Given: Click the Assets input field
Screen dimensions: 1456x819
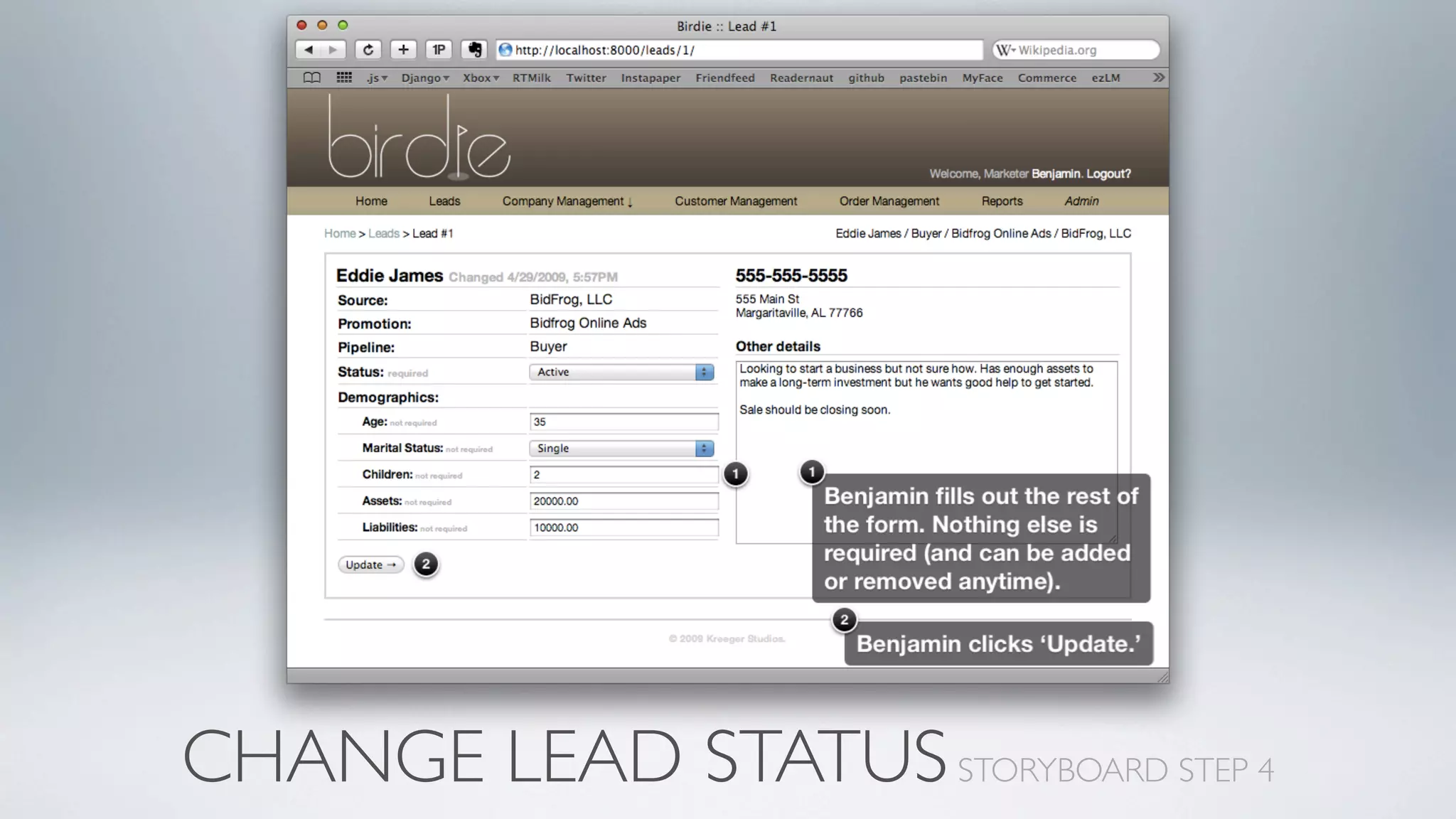Looking at the screenshot, I should click(x=623, y=501).
